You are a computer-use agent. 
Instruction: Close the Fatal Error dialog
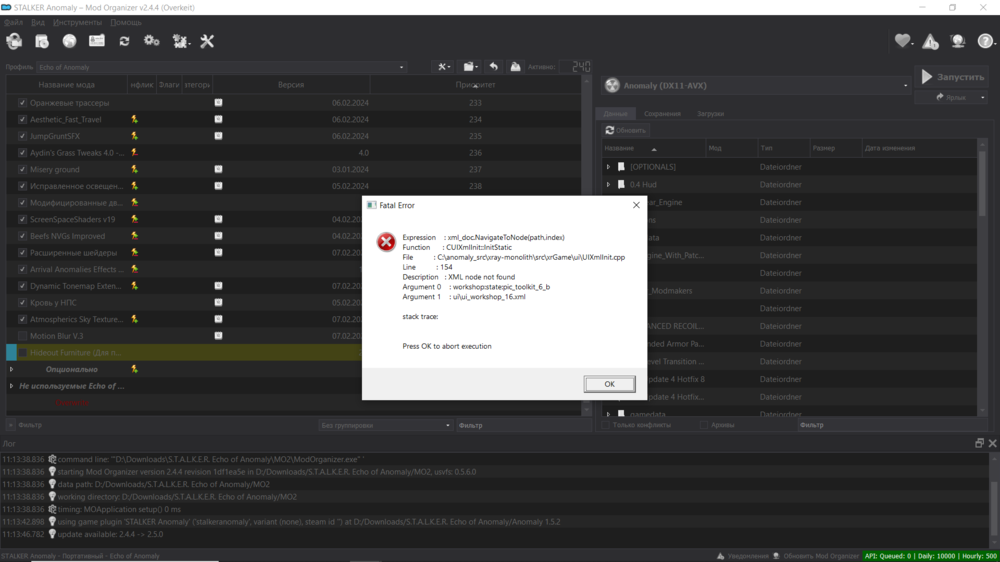636,205
